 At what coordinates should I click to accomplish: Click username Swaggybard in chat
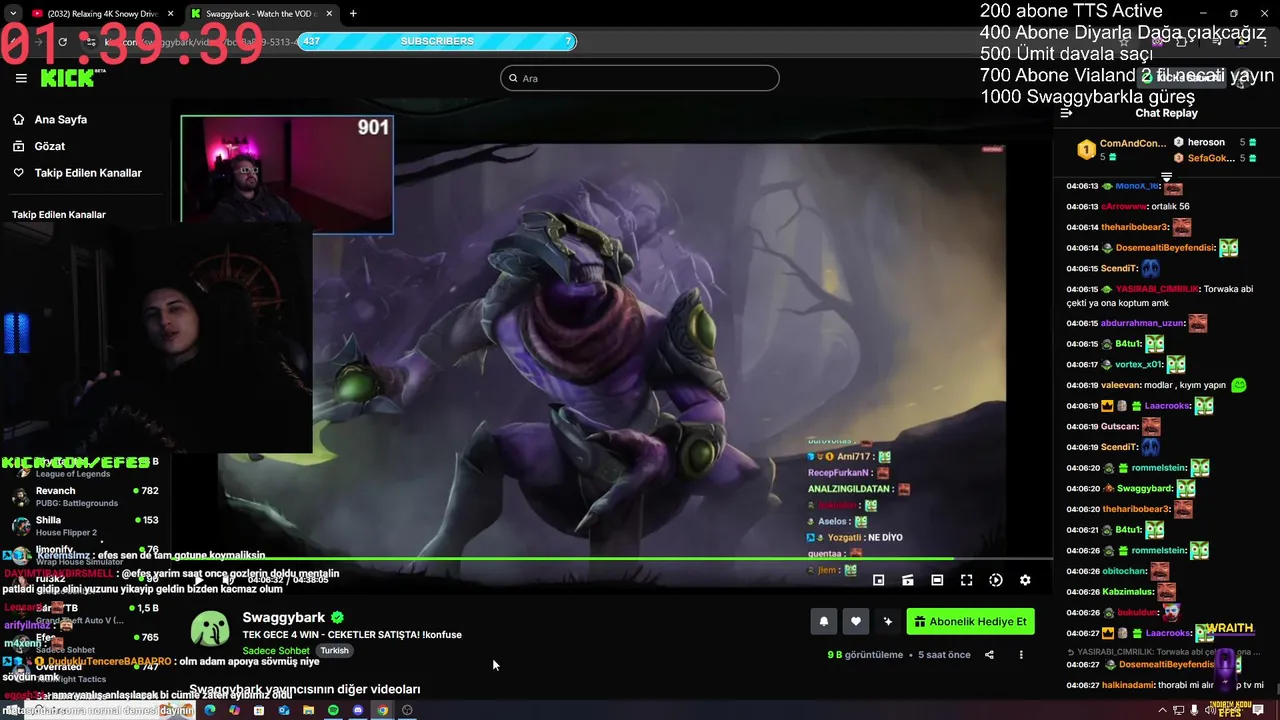point(1144,489)
